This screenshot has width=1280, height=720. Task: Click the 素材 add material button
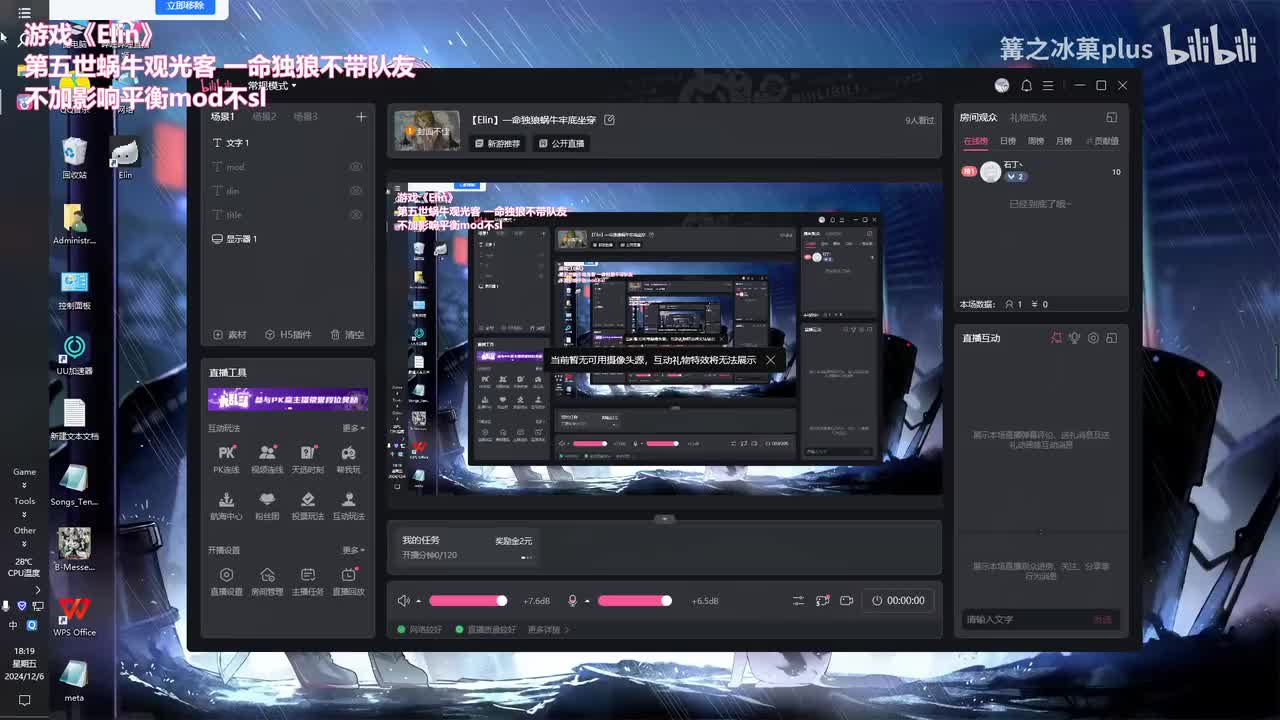pyautogui.click(x=230, y=335)
